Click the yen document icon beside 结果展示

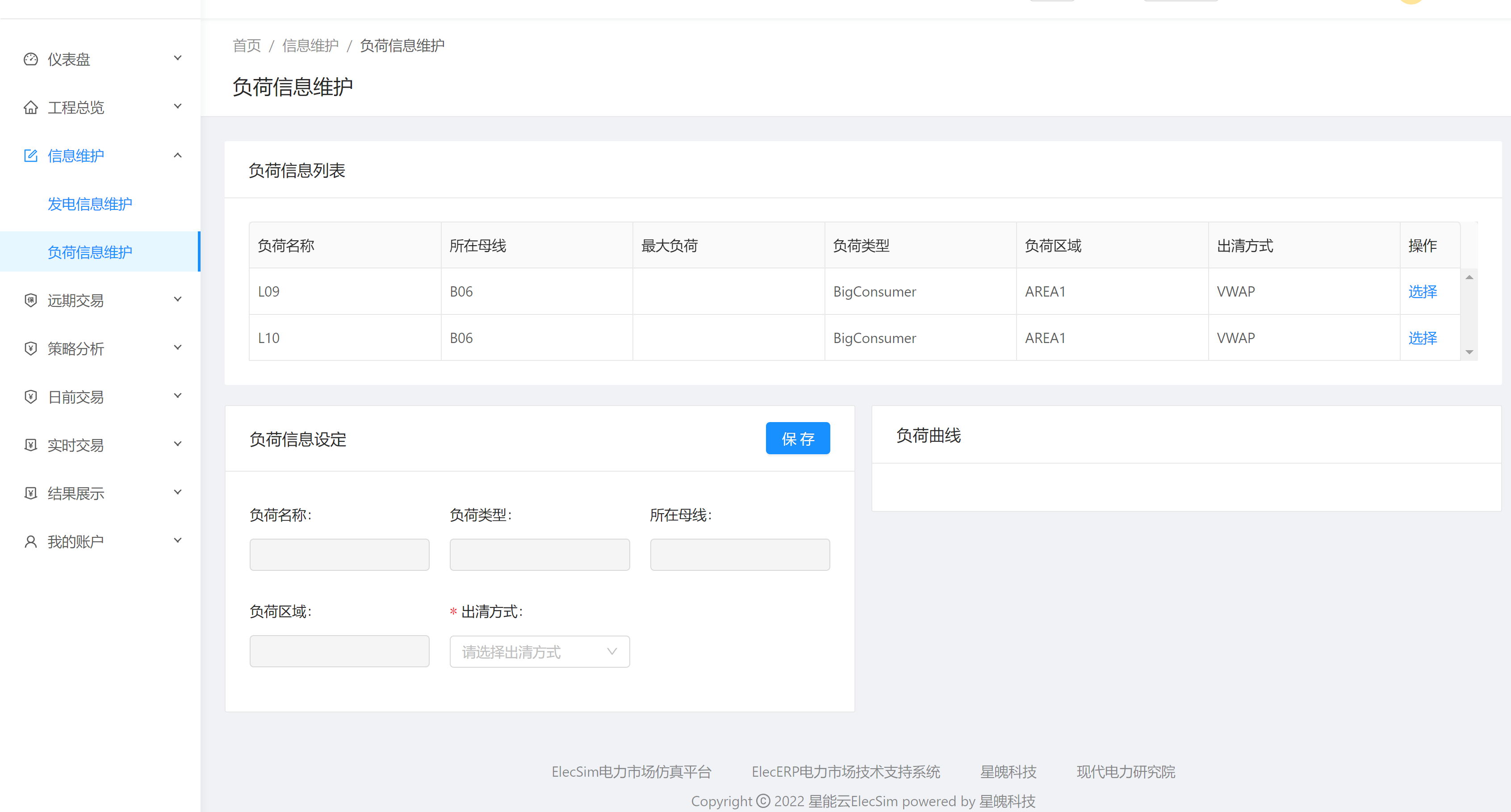pos(30,493)
